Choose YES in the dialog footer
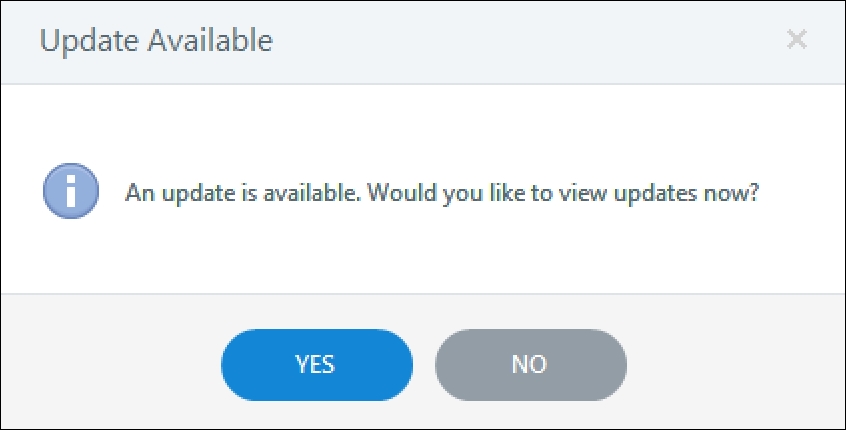 tap(317, 365)
